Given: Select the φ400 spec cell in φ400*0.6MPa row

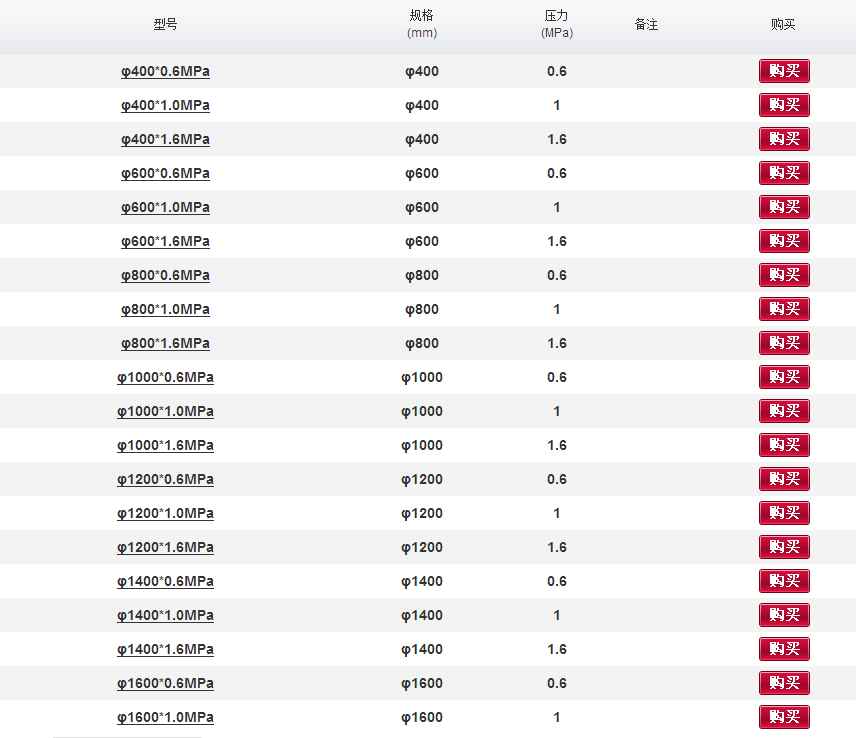Looking at the screenshot, I should [422, 72].
